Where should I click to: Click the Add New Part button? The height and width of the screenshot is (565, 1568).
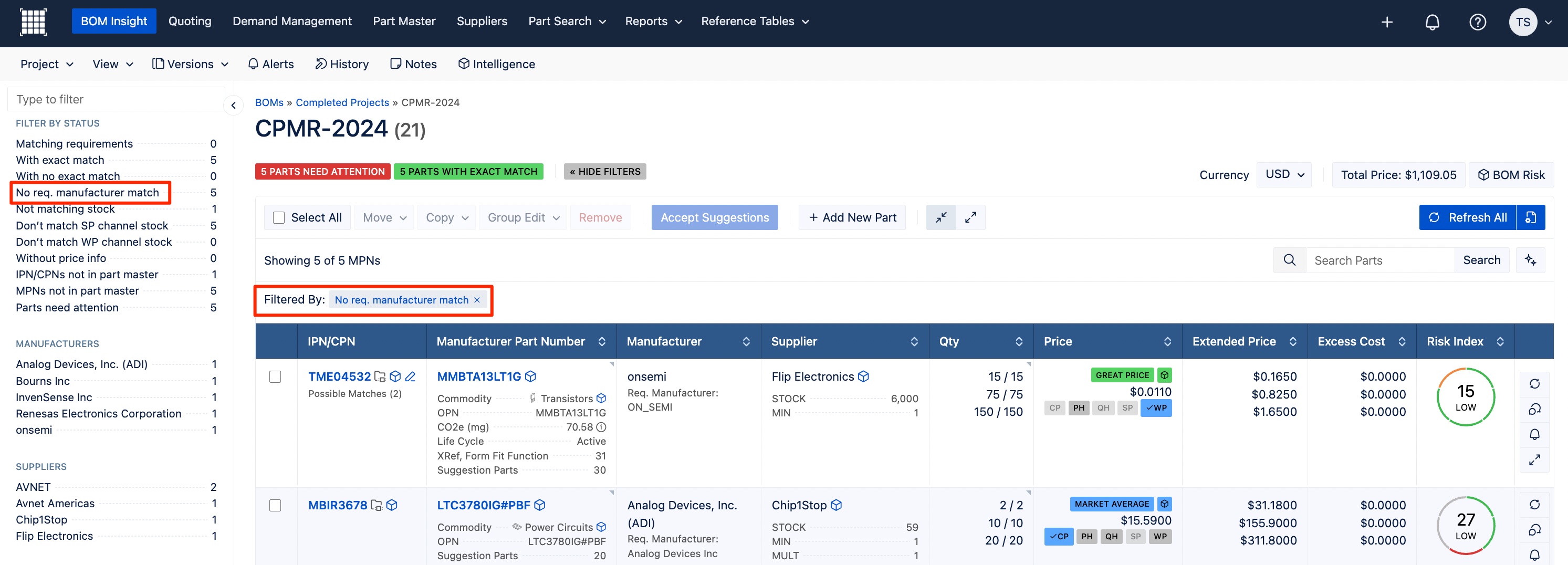click(852, 217)
